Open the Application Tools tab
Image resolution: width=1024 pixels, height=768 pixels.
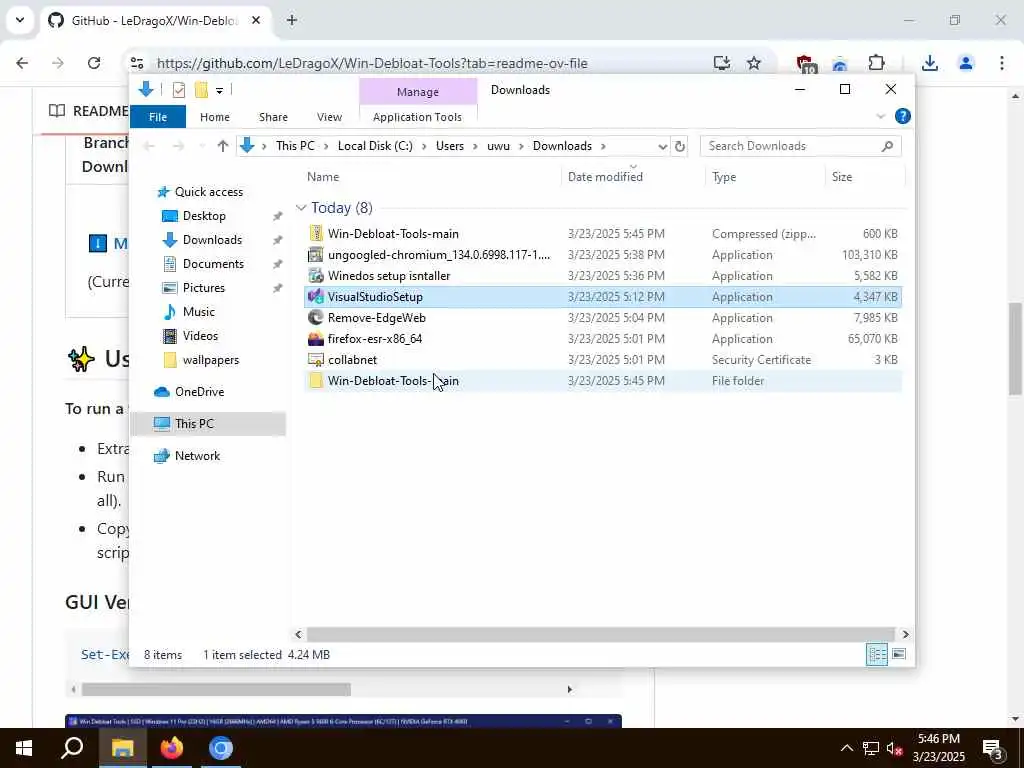(x=417, y=117)
